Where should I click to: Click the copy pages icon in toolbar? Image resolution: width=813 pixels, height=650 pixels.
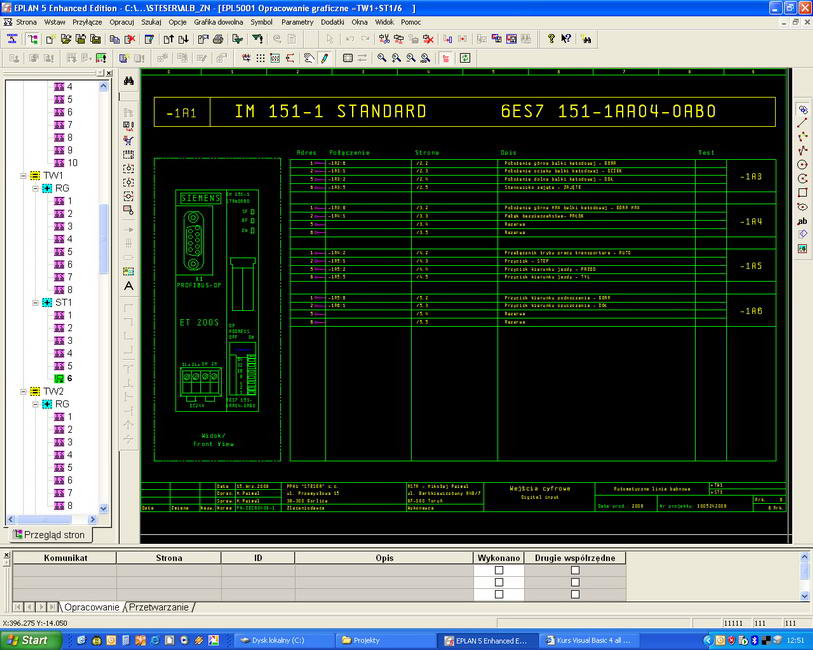click(x=115, y=39)
